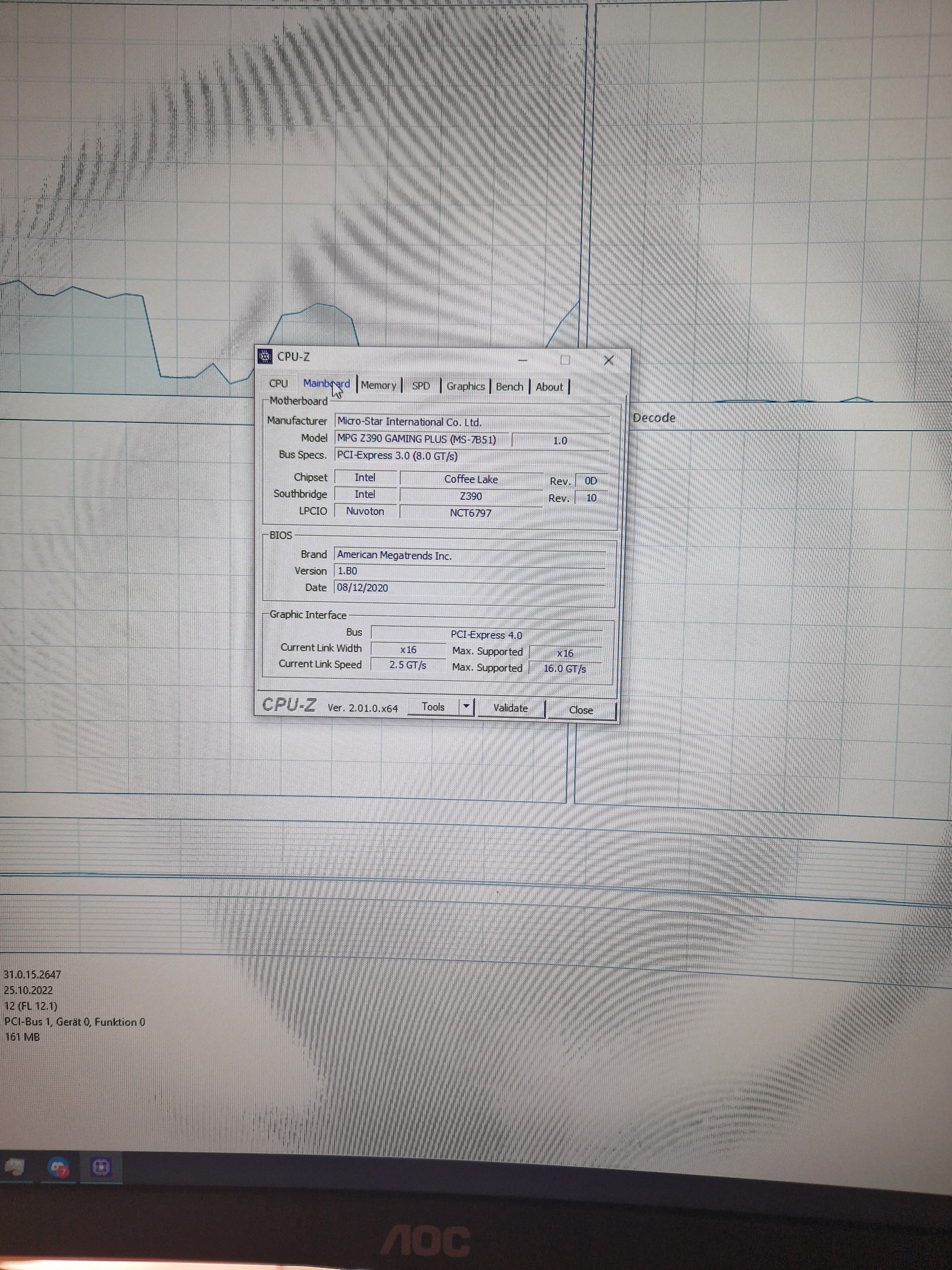The image size is (952, 1270).
Task: Click the Decode graph label
Action: click(x=654, y=418)
